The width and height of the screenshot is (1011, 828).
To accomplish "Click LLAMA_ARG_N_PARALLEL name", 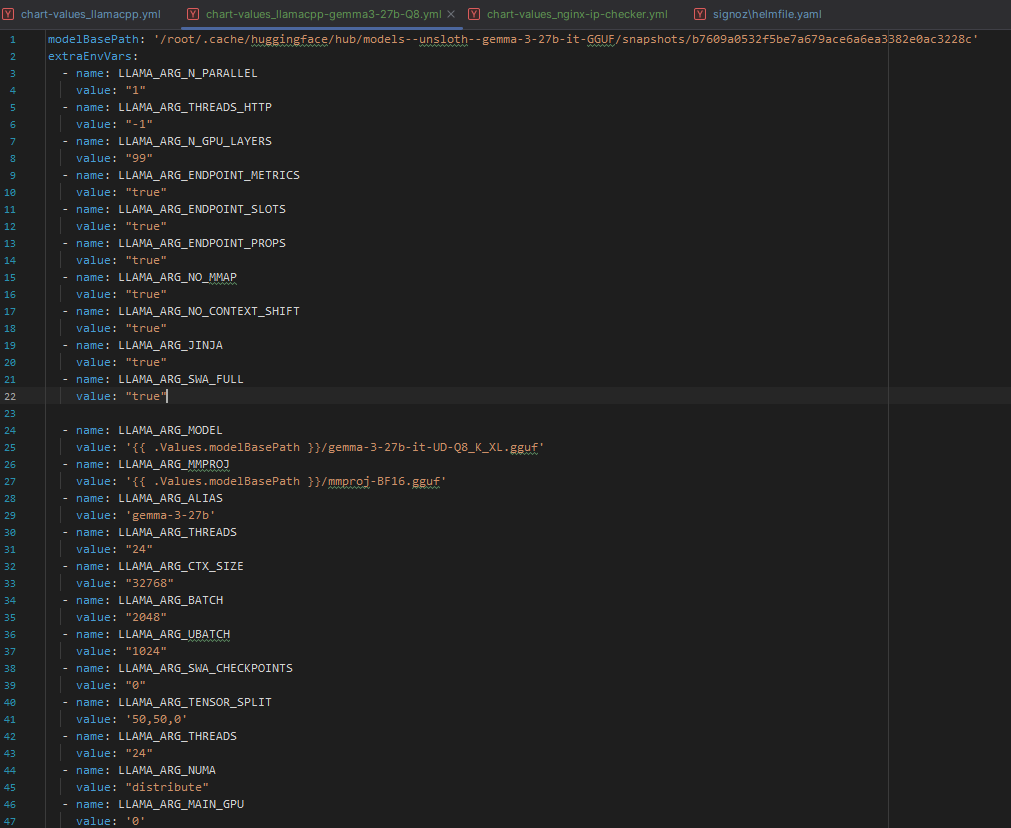I will (188, 74).
